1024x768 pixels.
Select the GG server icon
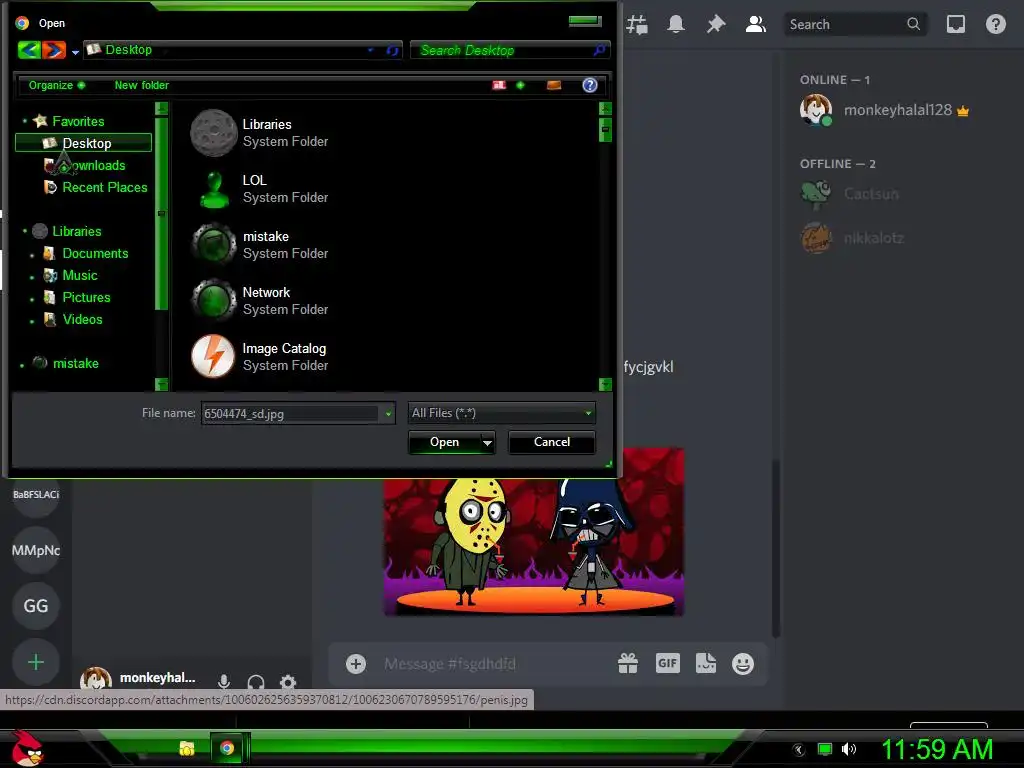click(x=36, y=606)
